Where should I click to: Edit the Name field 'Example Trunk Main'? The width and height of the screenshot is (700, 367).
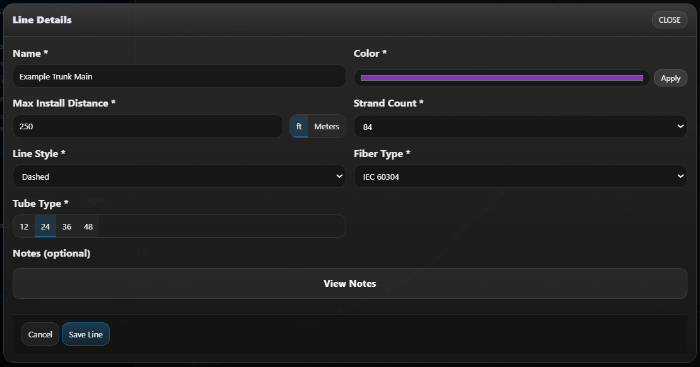pos(179,76)
